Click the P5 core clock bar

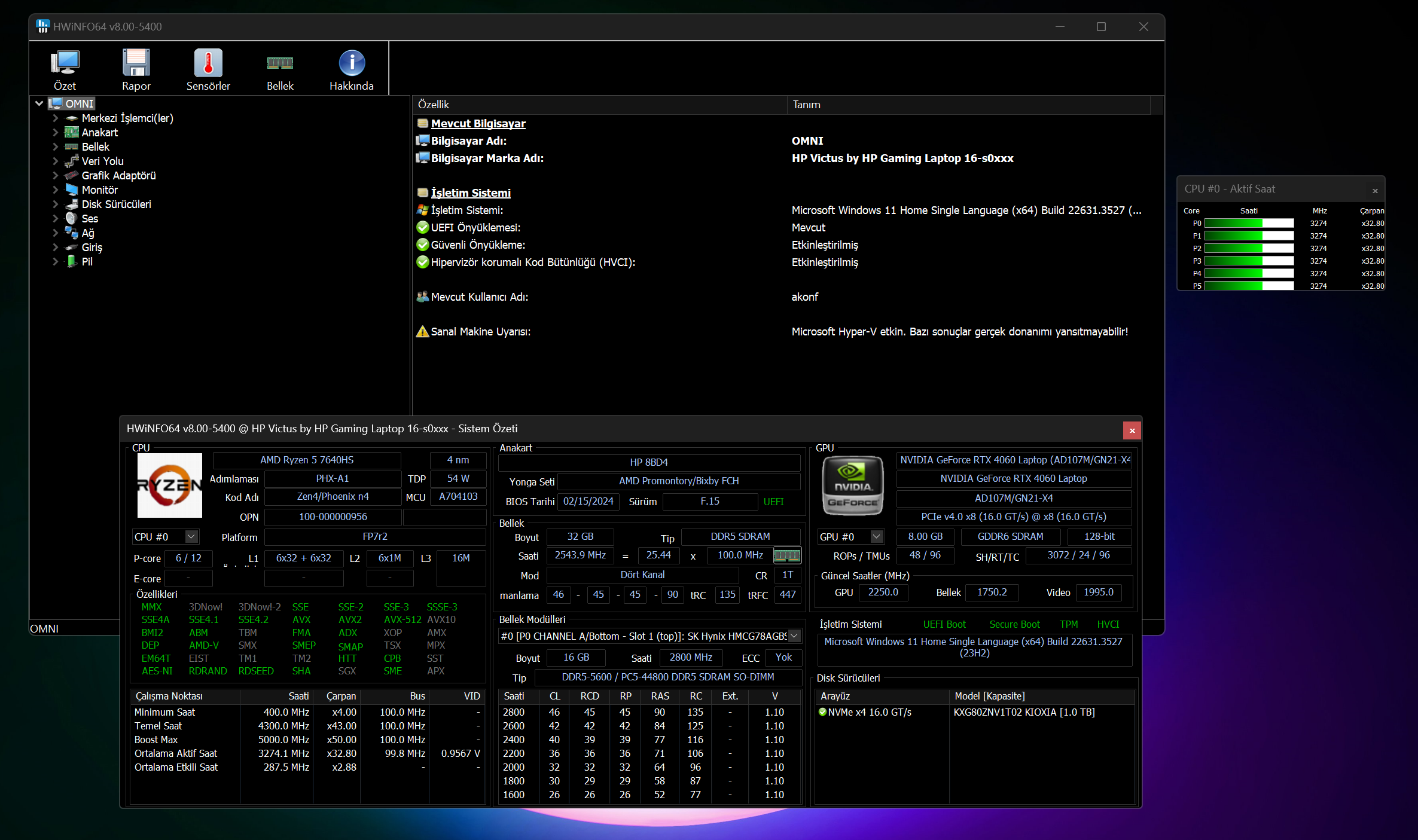(x=1249, y=286)
